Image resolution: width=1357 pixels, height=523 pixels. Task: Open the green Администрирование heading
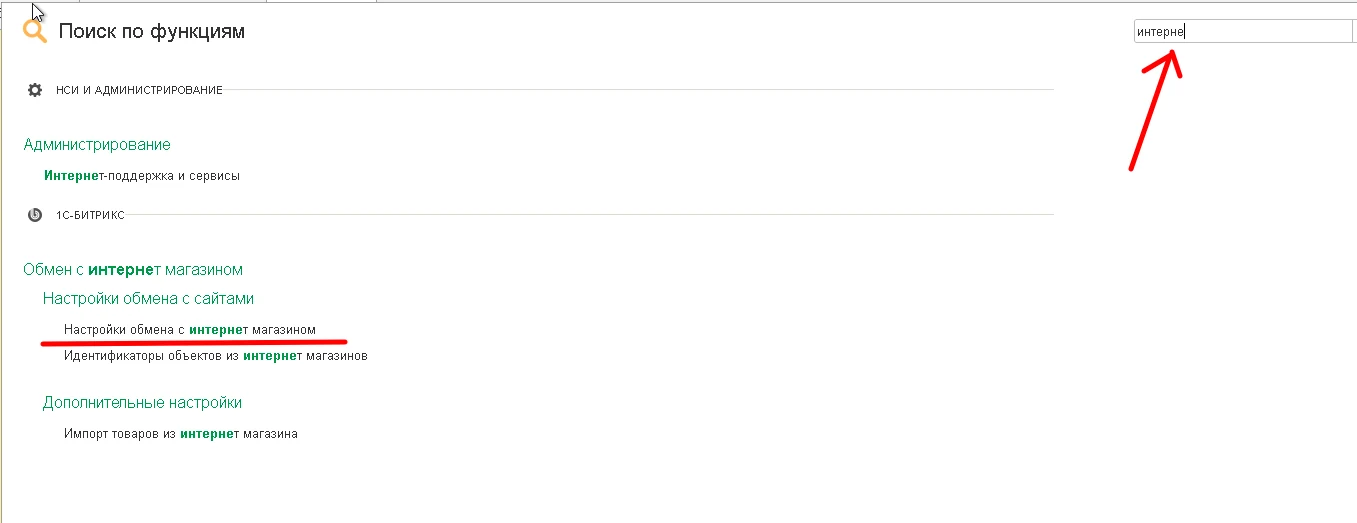(x=97, y=145)
